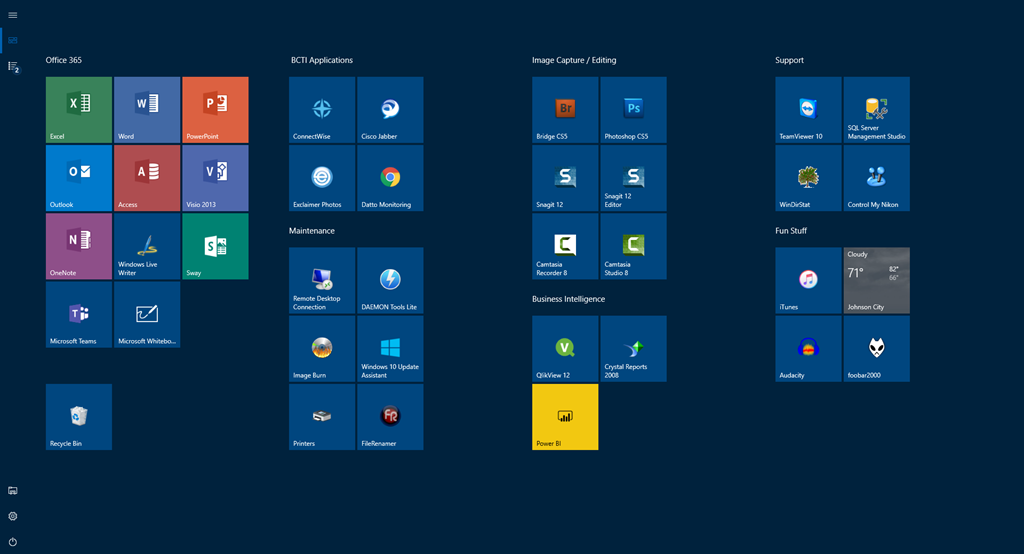Expand the hamburger menu at top left
Screen dimensions: 1024x554
click(x=13, y=15)
